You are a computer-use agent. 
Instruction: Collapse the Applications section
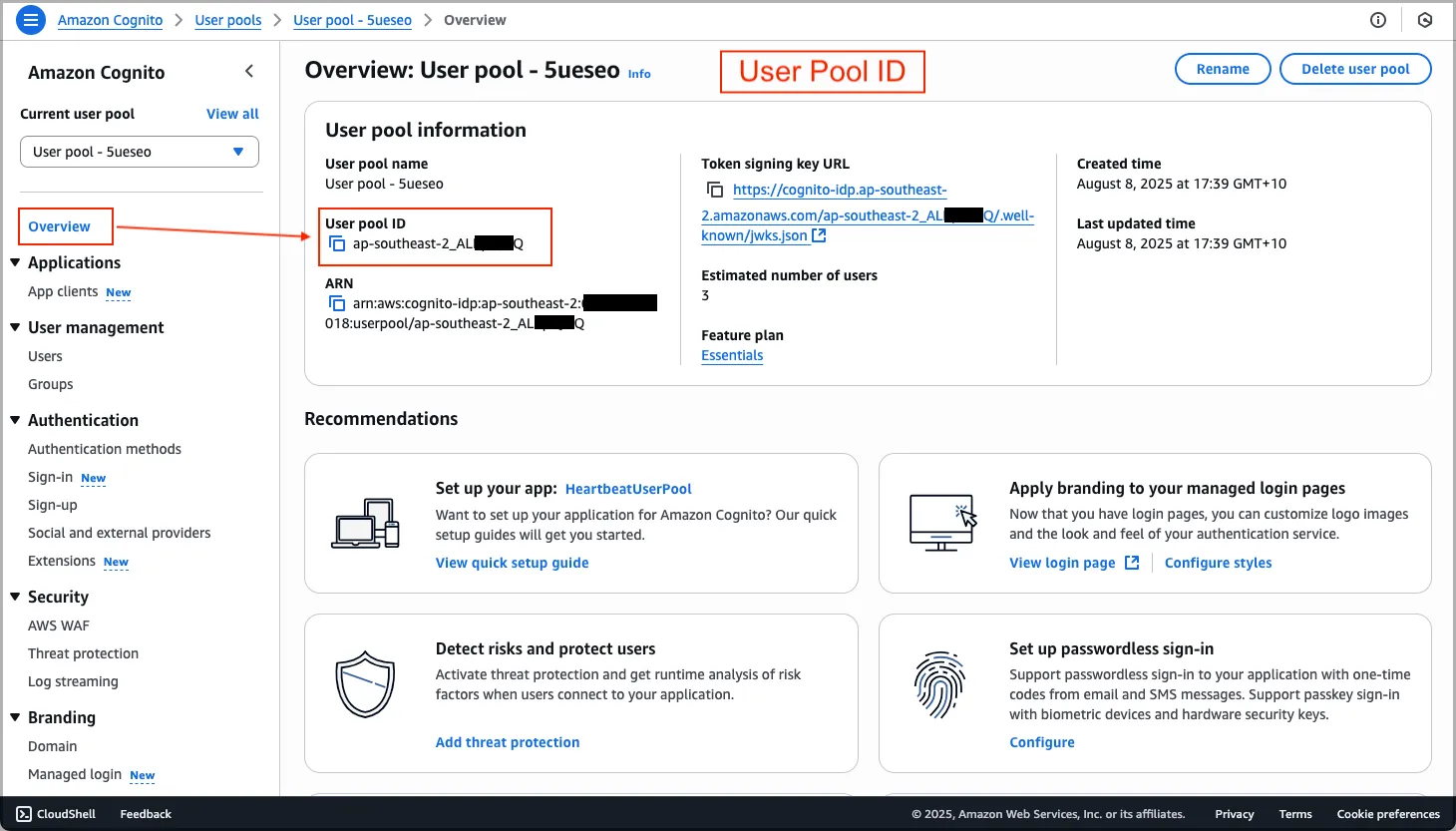(15, 262)
